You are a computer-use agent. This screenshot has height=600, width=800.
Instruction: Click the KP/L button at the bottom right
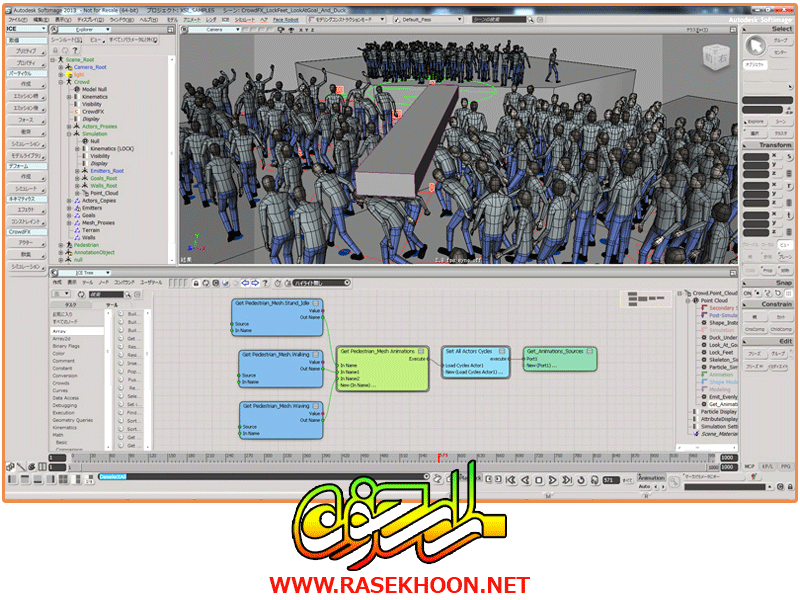coord(767,467)
